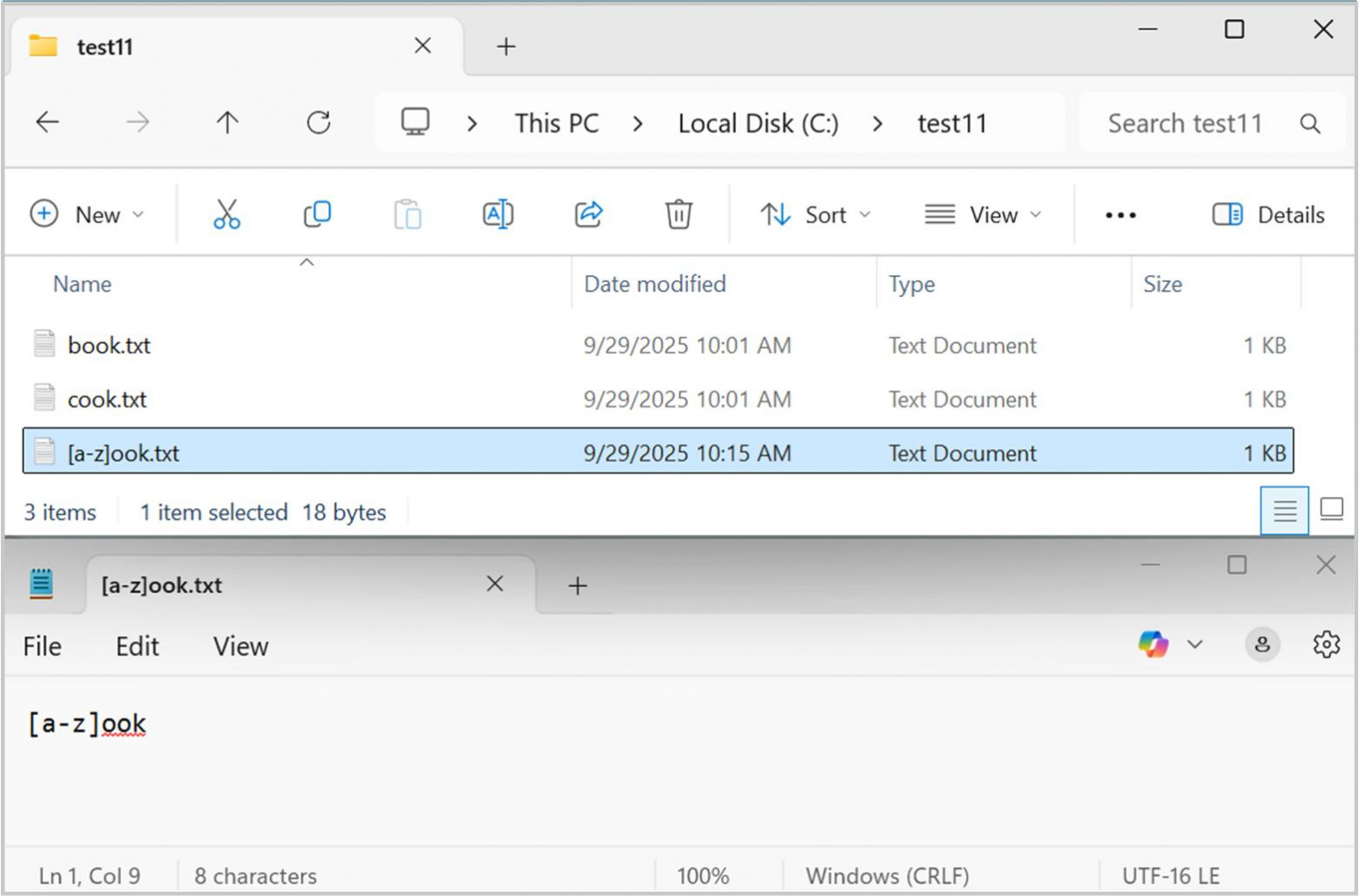Click the 100% zoom level in Notepad status bar
The height and width of the screenshot is (896, 1359).
point(702,875)
